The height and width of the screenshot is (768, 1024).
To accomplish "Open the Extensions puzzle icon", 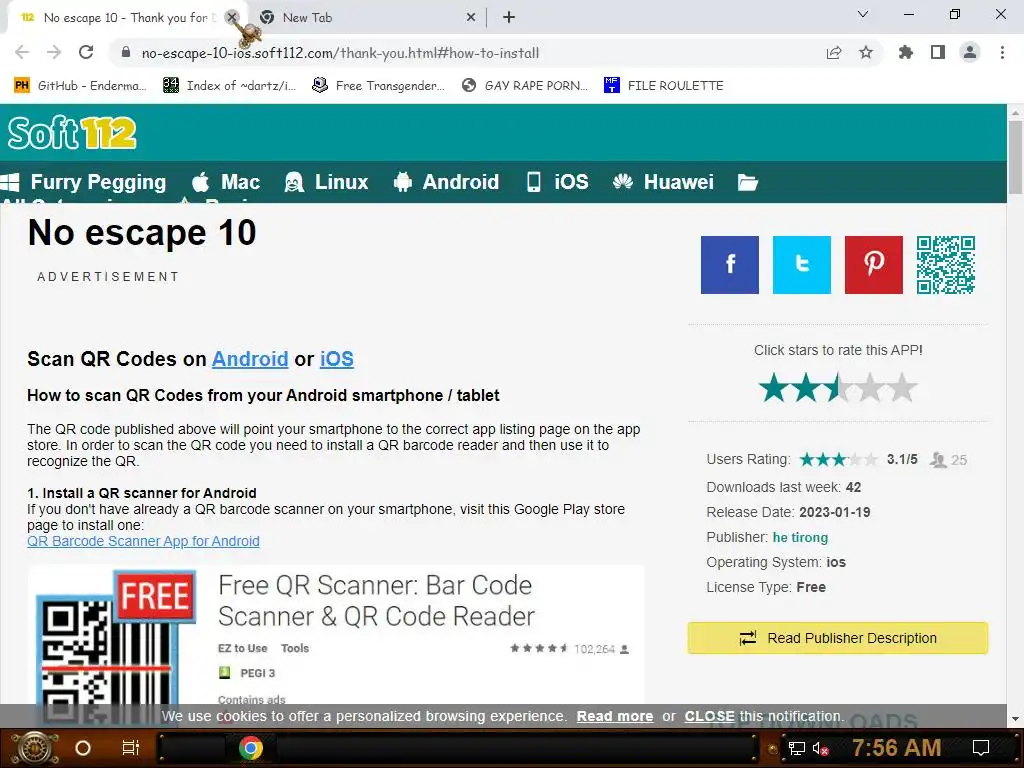I will point(905,53).
